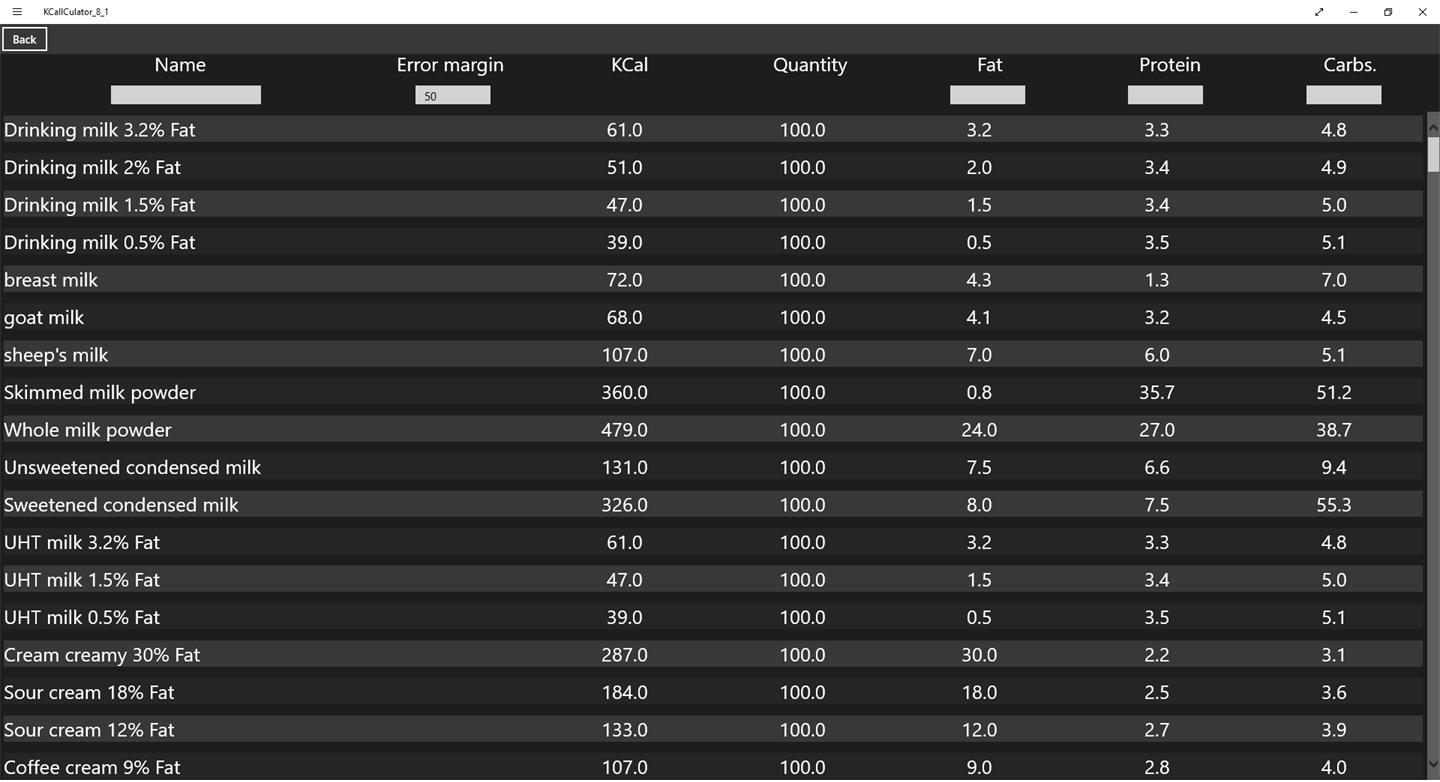The width and height of the screenshot is (1440, 782).
Task: Open the hamburger menu icon
Action: pos(17,12)
